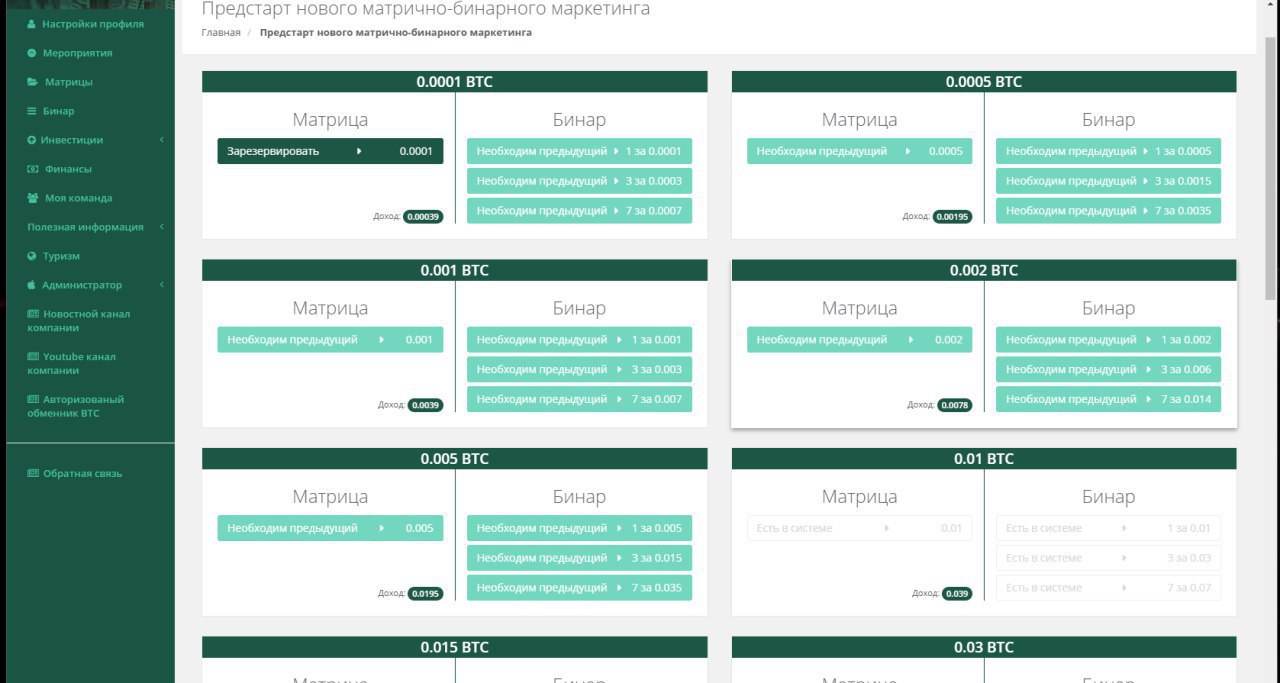Click matrix button Необходим предыдущий 0.005
The width and height of the screenshot is (1280, 683).
pos(330,528)
